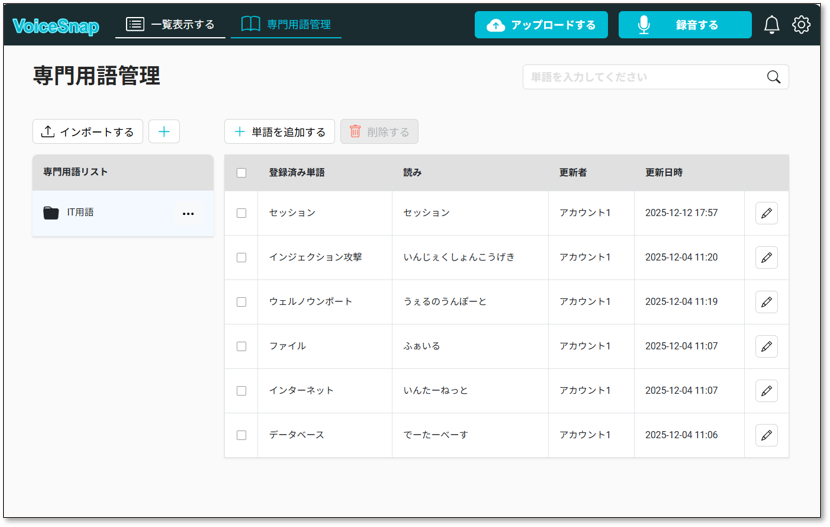Edit the データベース entry via the pencil icon
Screen dimensions: 830x527
766,435
